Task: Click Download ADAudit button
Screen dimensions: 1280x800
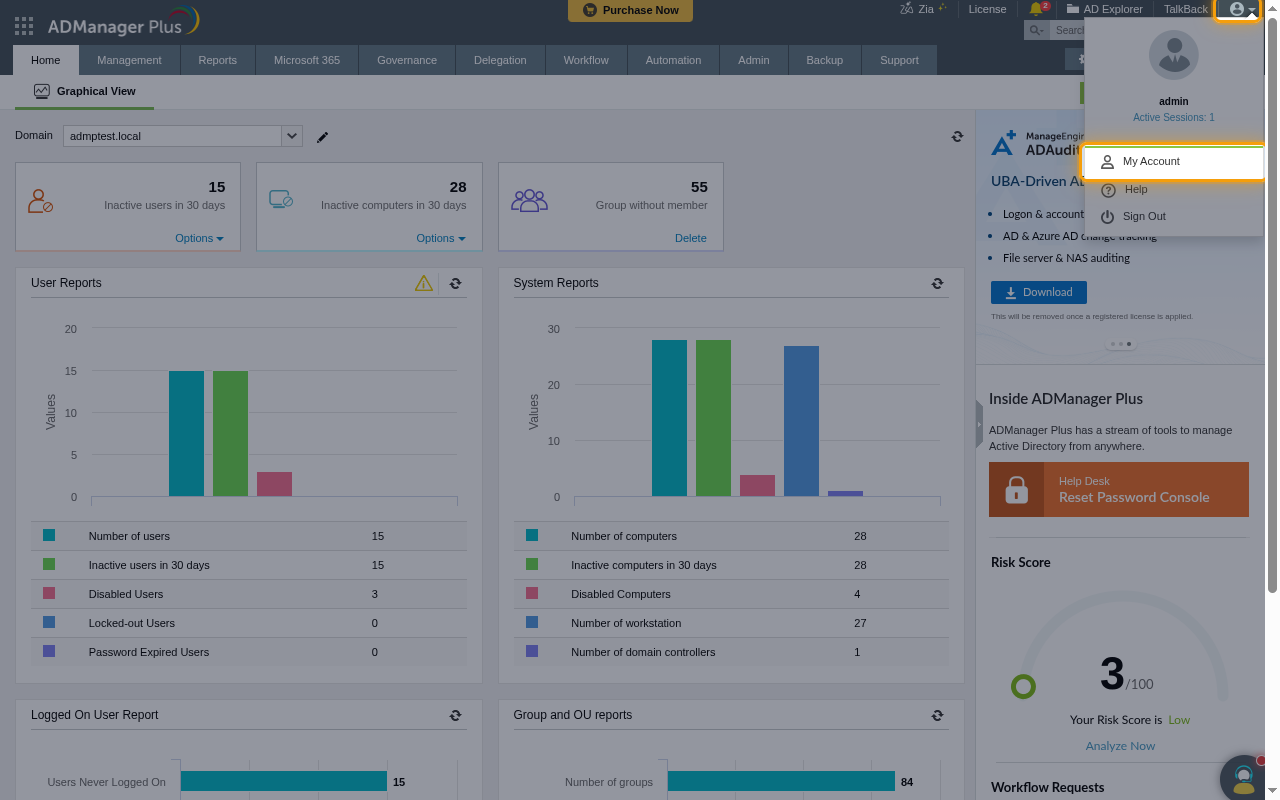Action: [1038, 292]
